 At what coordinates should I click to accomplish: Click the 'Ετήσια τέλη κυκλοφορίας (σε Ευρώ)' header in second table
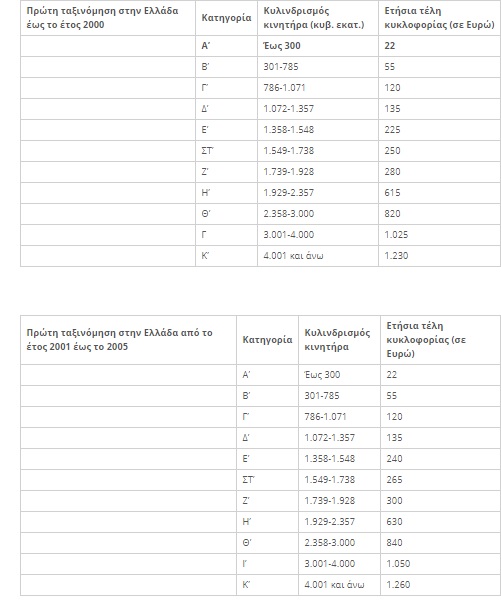tap(440, 340)
